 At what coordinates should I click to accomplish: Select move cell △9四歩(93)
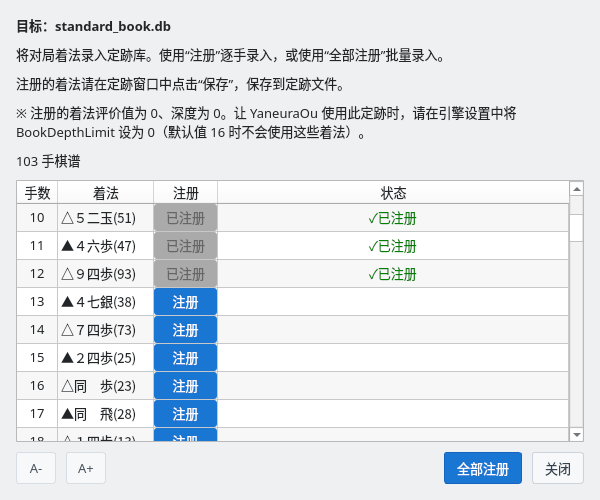(x=106, y=274)
